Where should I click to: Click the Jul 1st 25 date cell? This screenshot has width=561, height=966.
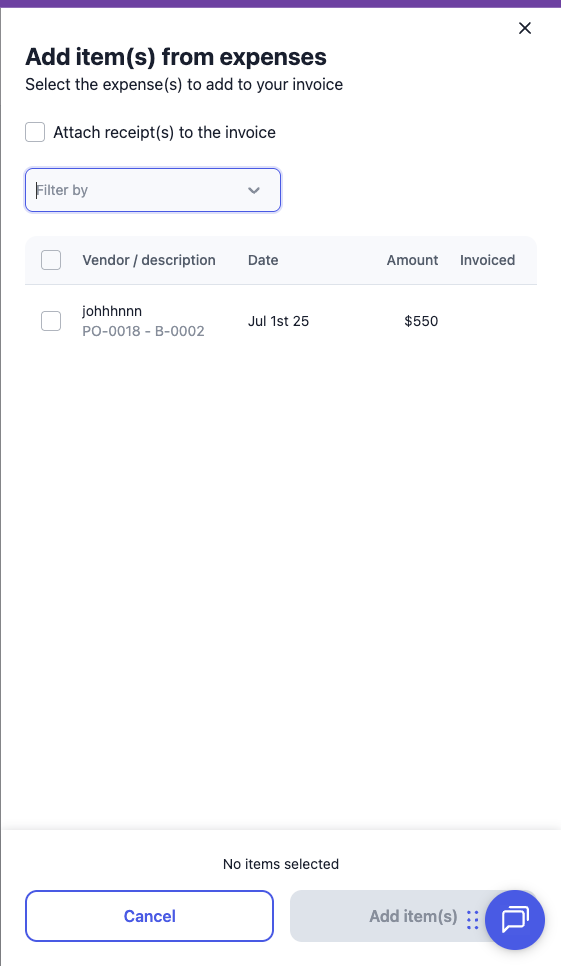[278, 321]
